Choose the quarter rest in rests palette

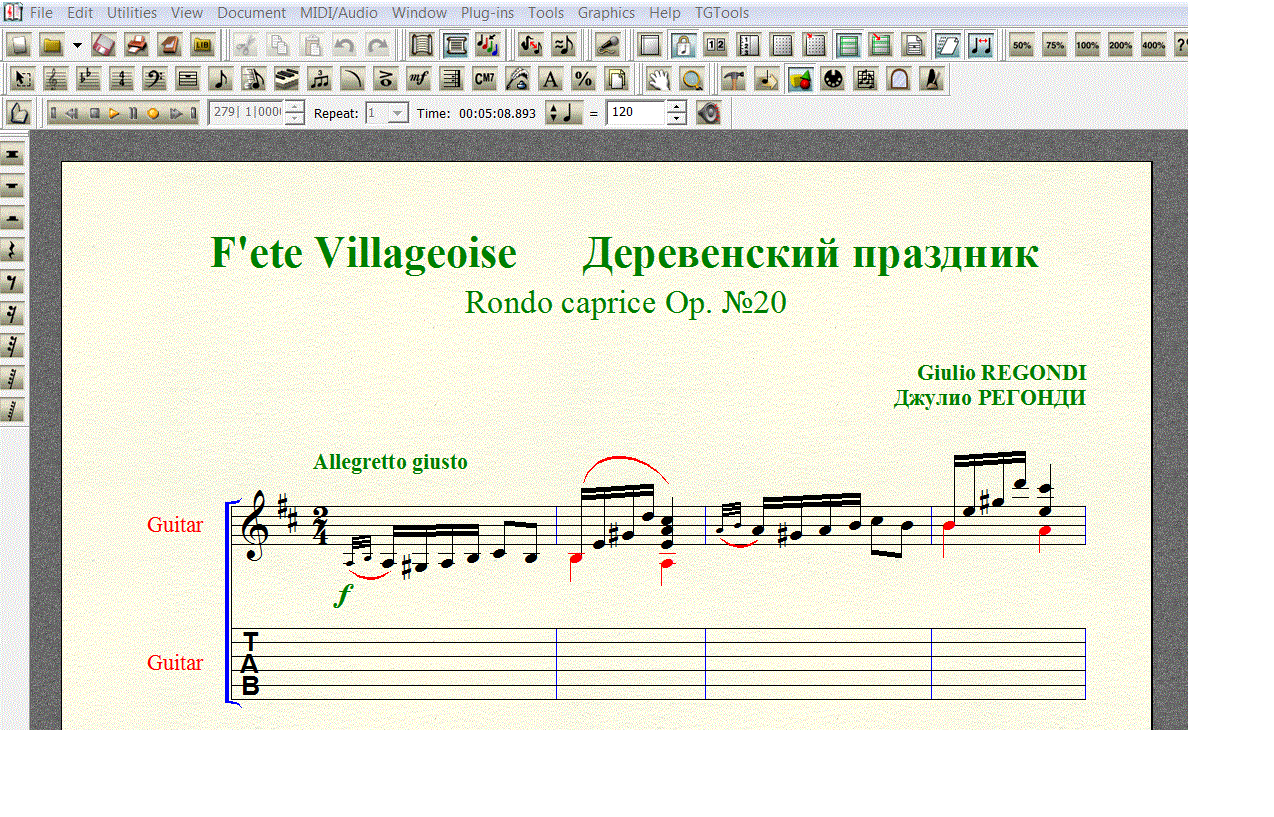point(13,250)
